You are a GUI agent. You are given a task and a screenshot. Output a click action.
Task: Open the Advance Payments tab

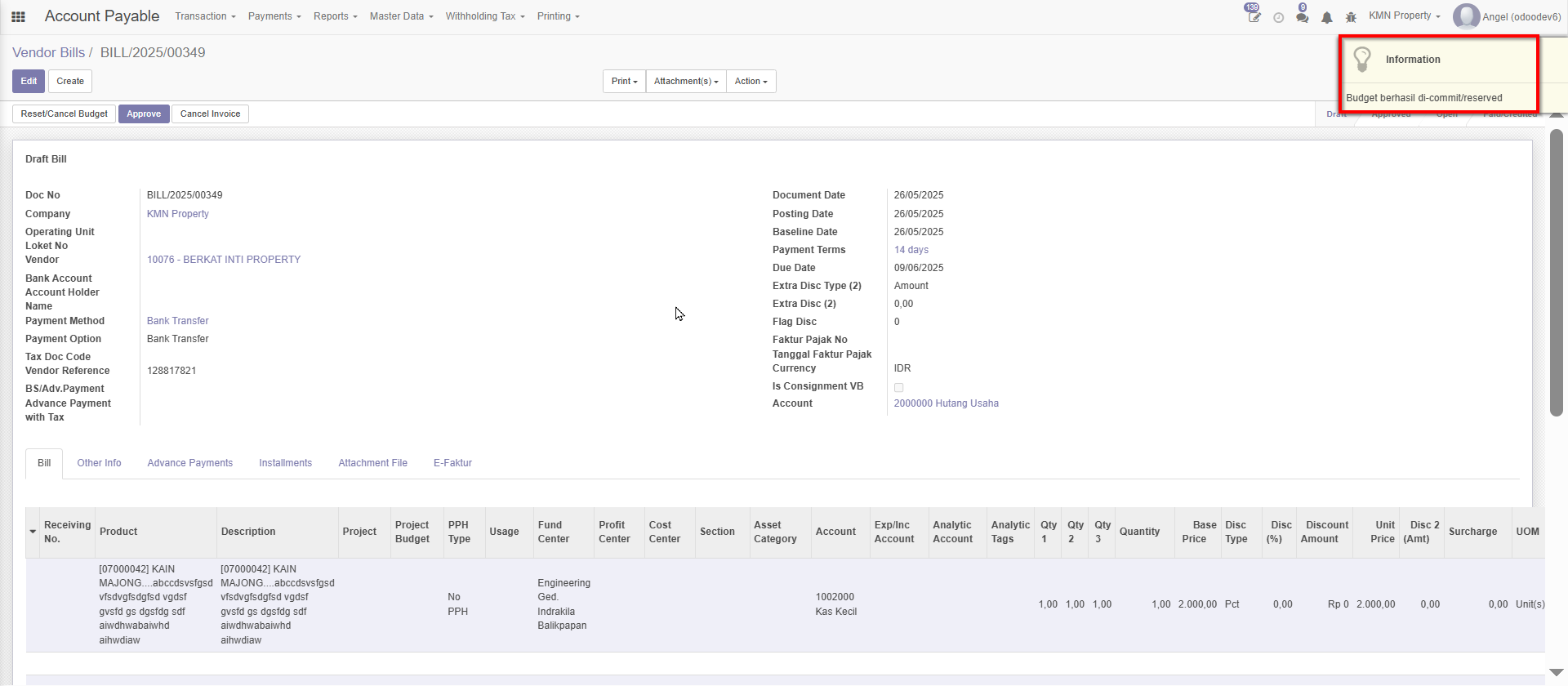(189, 463)
